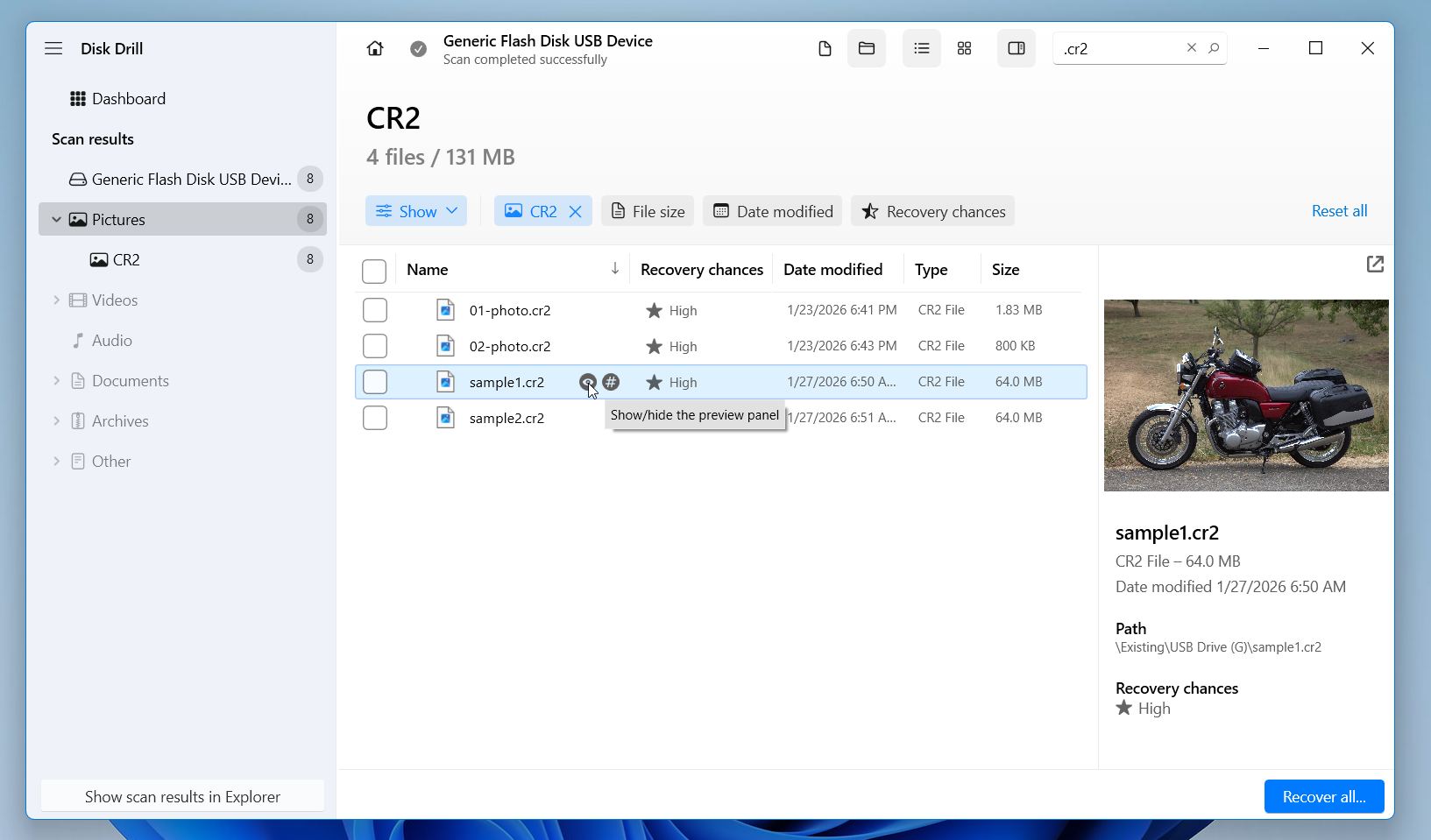1431x840 pixels.
Task: Click the Recover all button
Action: (x=1323, y=796)
